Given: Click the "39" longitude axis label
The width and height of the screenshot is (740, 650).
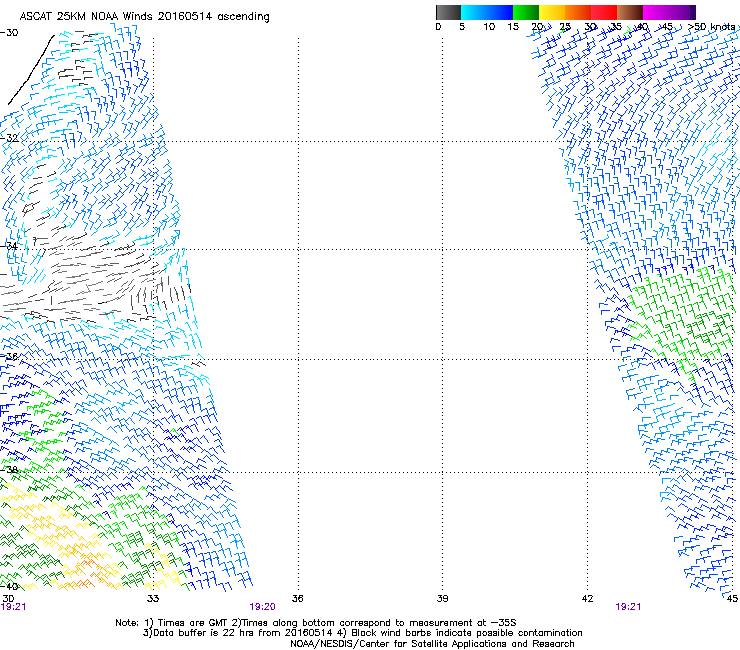Looking at the screenshot, I should pyautogui.click(x=442, y=599).
